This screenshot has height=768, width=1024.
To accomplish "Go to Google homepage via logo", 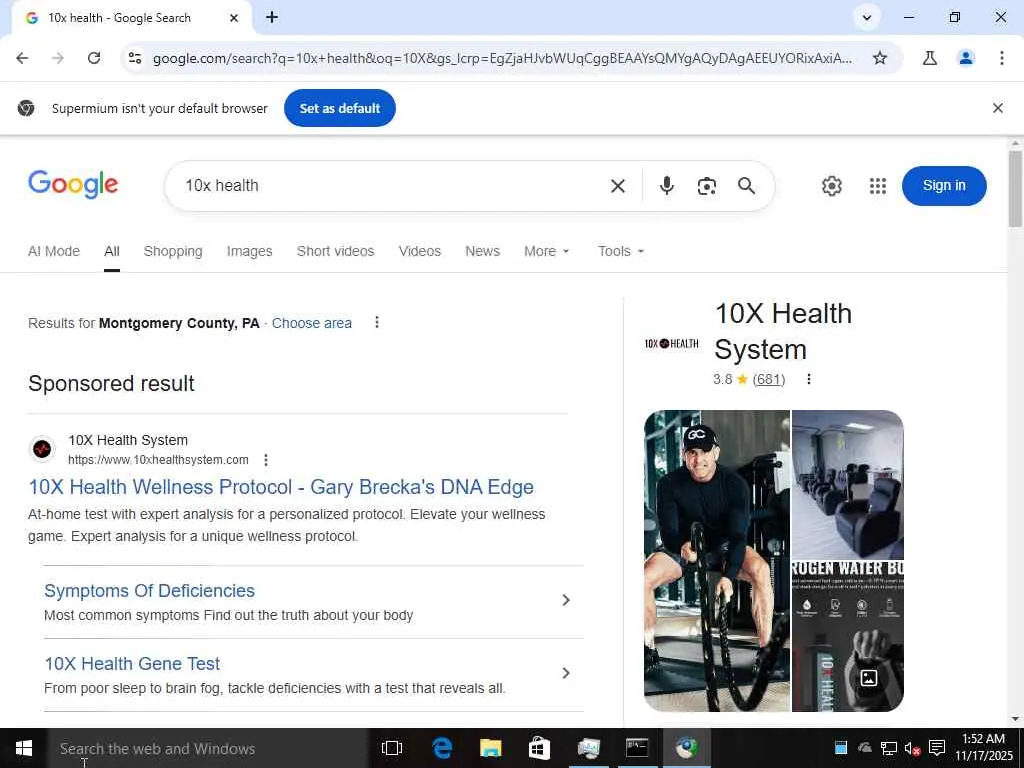I will coord(73,184).
